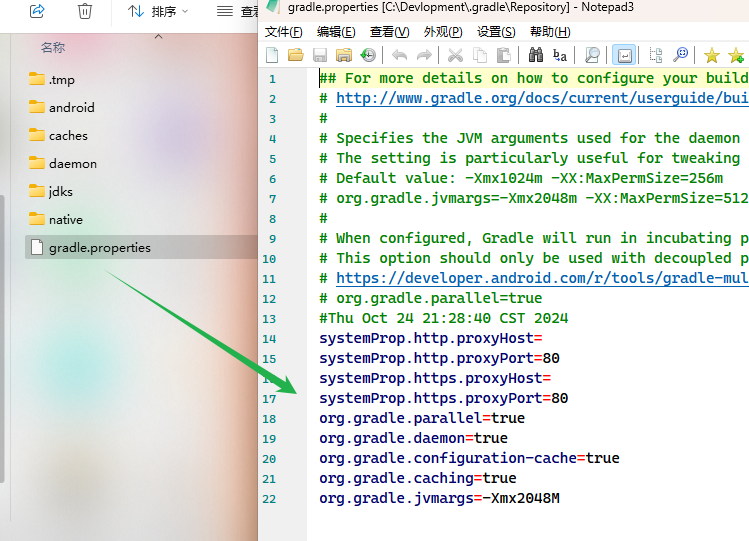Click the yellow favorites star icon
This screenshot has width=749, height=541.
click(711, 55)
